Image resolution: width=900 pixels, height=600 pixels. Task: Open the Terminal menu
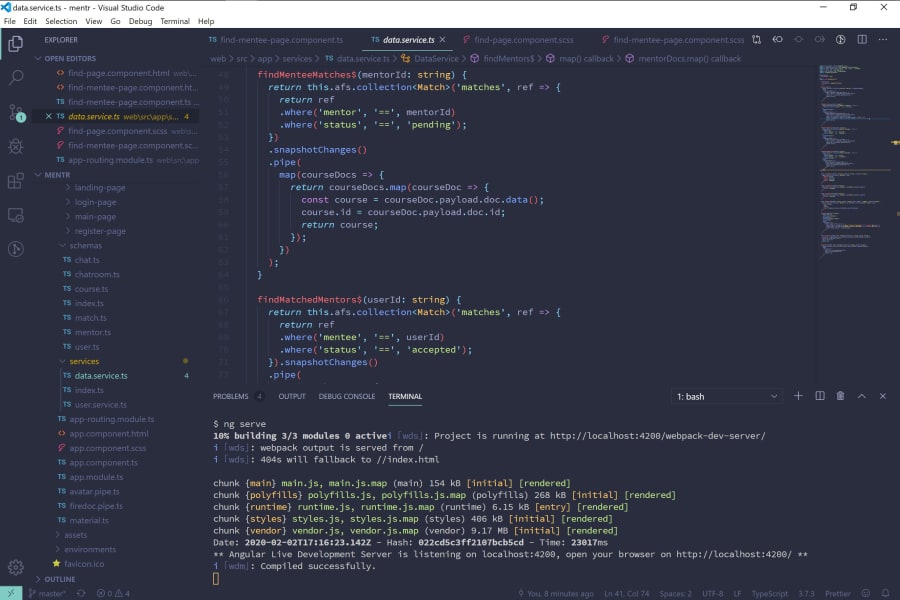pos(174,21)
